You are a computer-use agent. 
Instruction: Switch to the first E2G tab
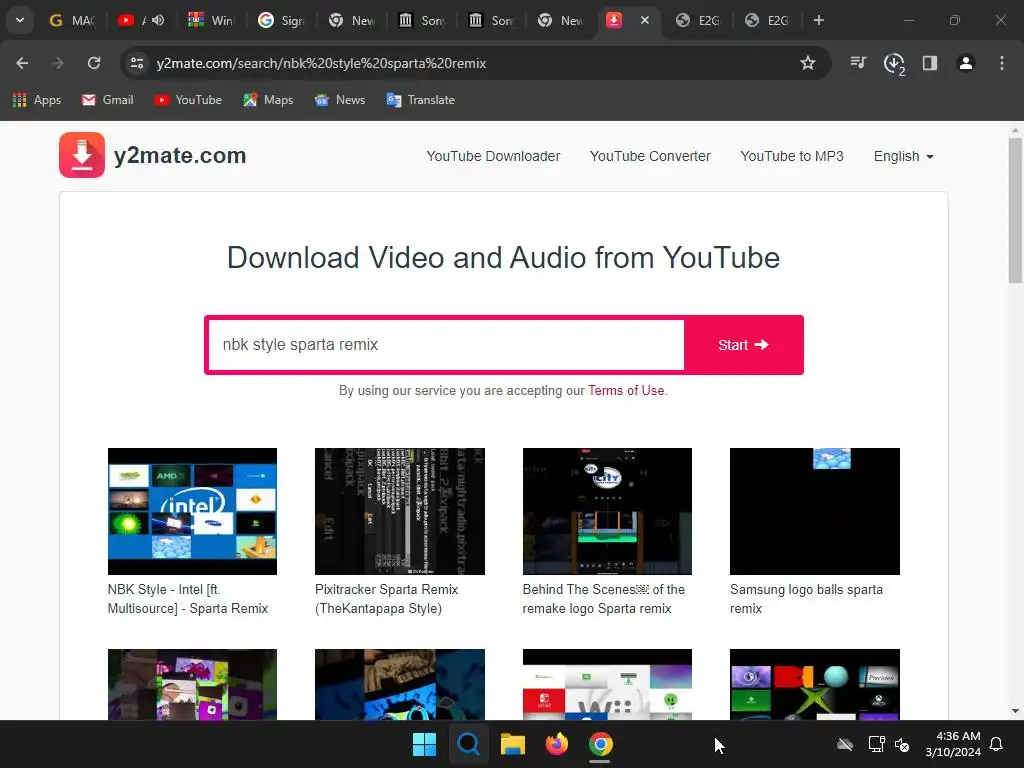[697, 20]
